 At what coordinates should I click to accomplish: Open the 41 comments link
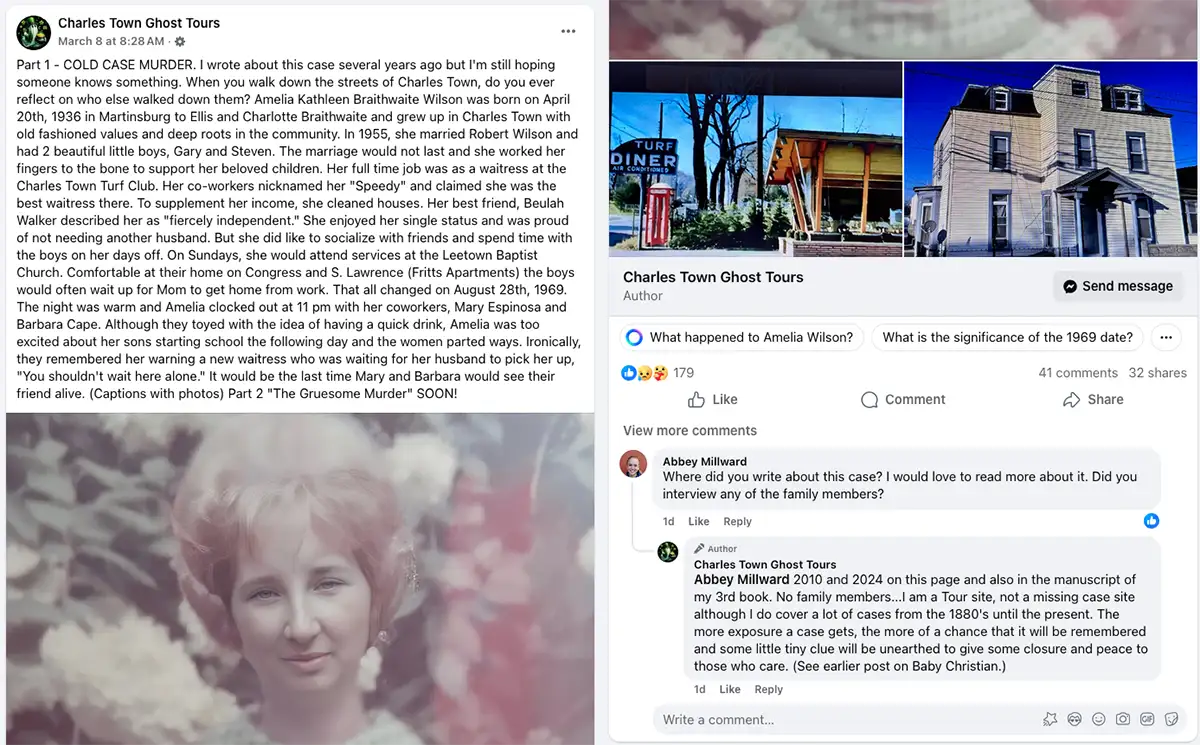[1078, 373]
